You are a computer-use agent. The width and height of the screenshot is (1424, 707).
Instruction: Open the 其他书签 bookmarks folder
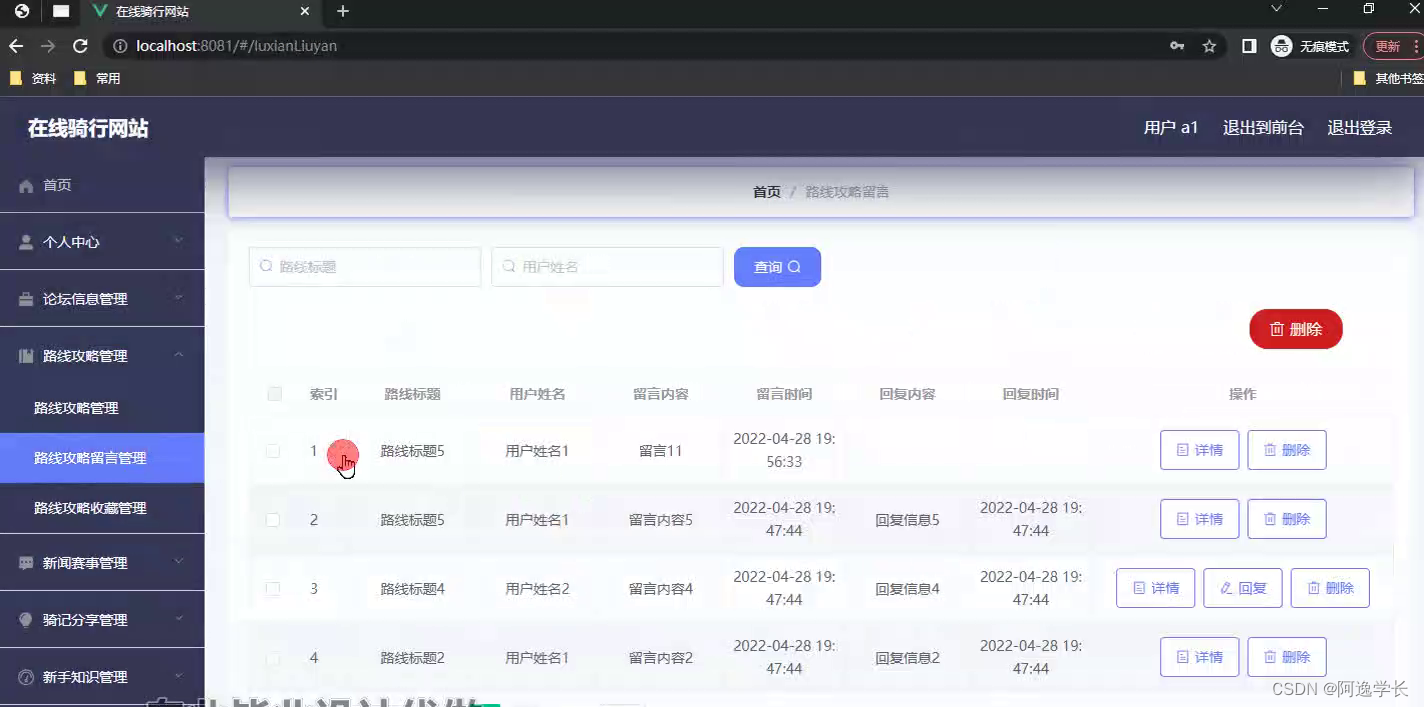pos(1388,78)
